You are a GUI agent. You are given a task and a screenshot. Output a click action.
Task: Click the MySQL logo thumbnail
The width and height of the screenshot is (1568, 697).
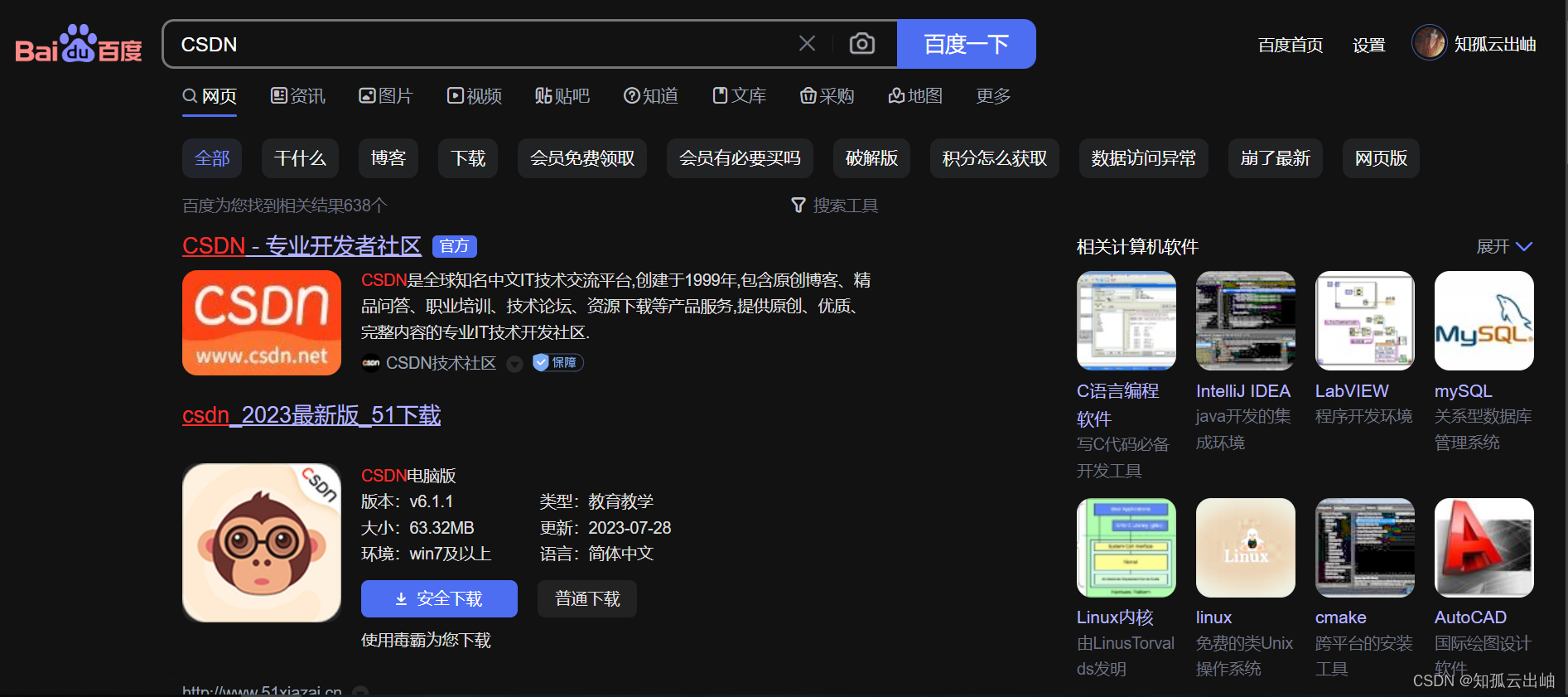(1484, 321)
